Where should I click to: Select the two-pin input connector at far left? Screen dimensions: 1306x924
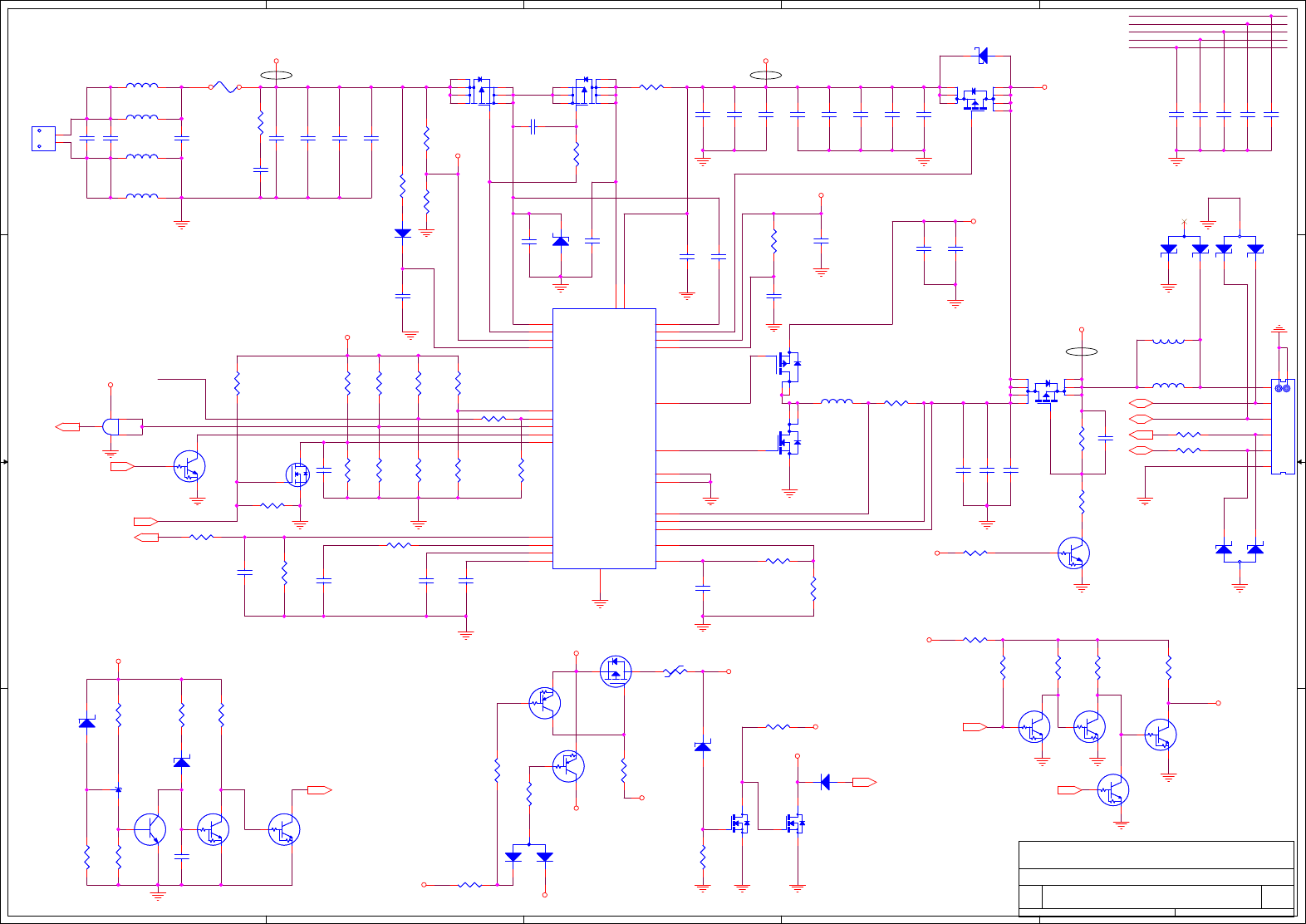pyautogui.click(x=43, y=139)
